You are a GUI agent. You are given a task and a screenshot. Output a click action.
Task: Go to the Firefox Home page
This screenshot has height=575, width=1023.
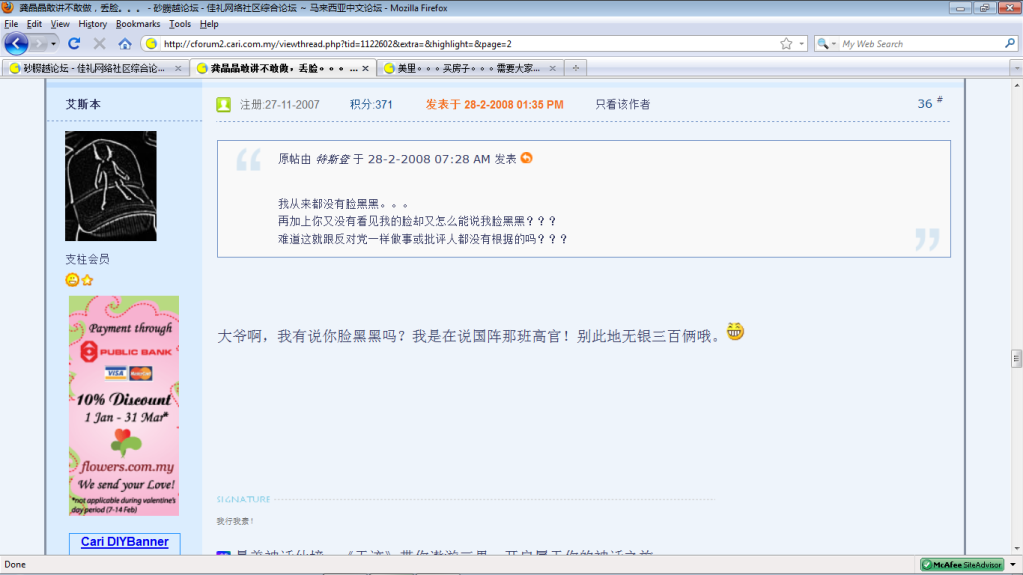(125, 44)
